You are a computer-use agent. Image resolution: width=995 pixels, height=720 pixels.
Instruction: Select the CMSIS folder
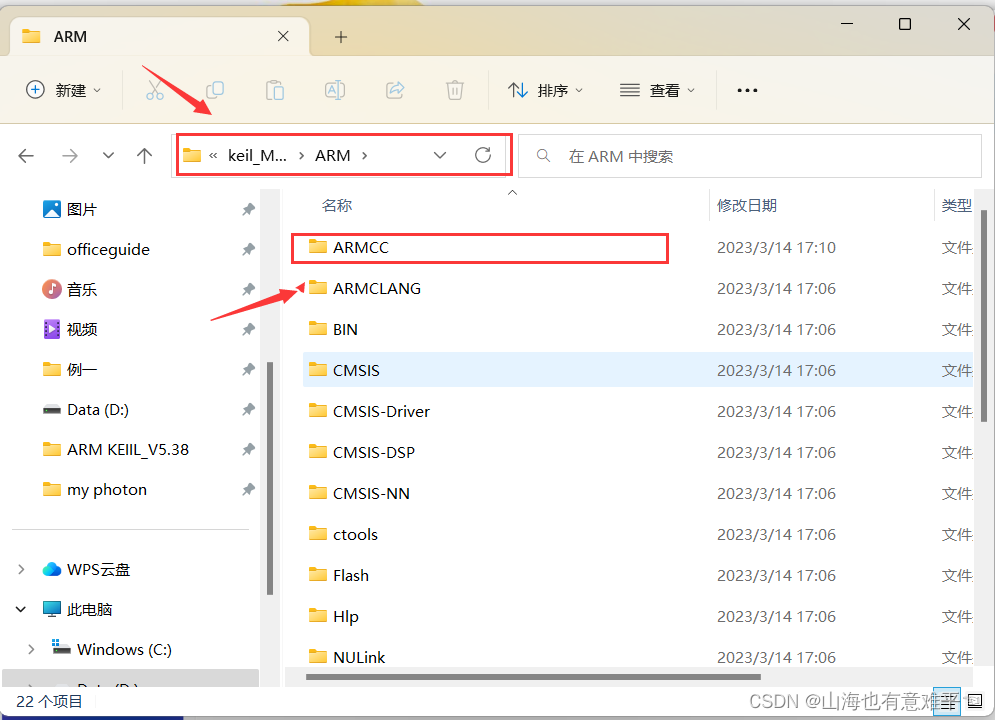click(638, 370)
